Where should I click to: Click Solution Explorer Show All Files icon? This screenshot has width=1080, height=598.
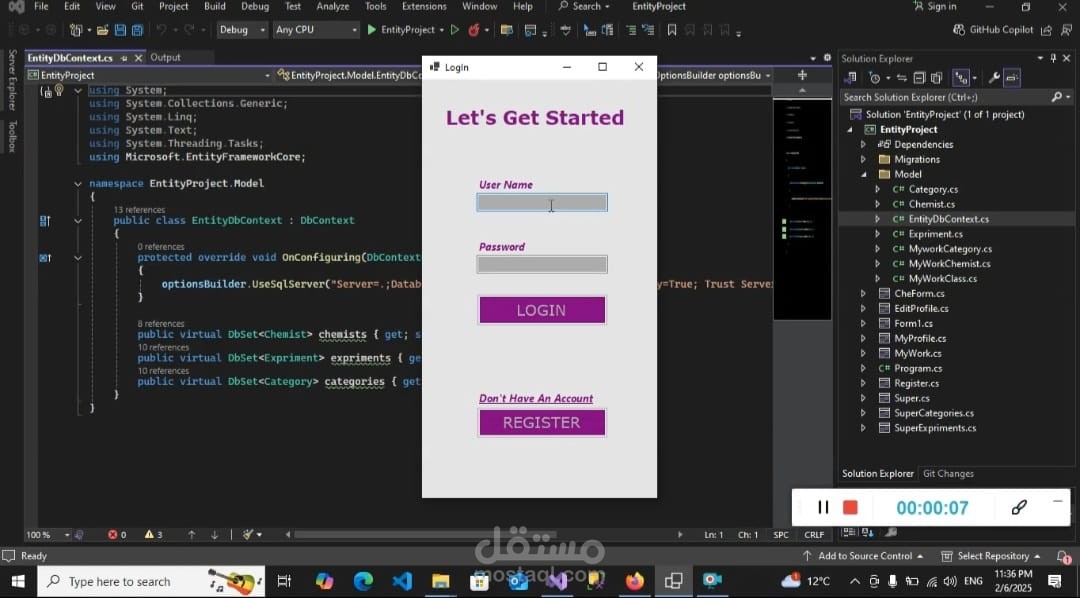pyautogui.click(x=937, y=78)
